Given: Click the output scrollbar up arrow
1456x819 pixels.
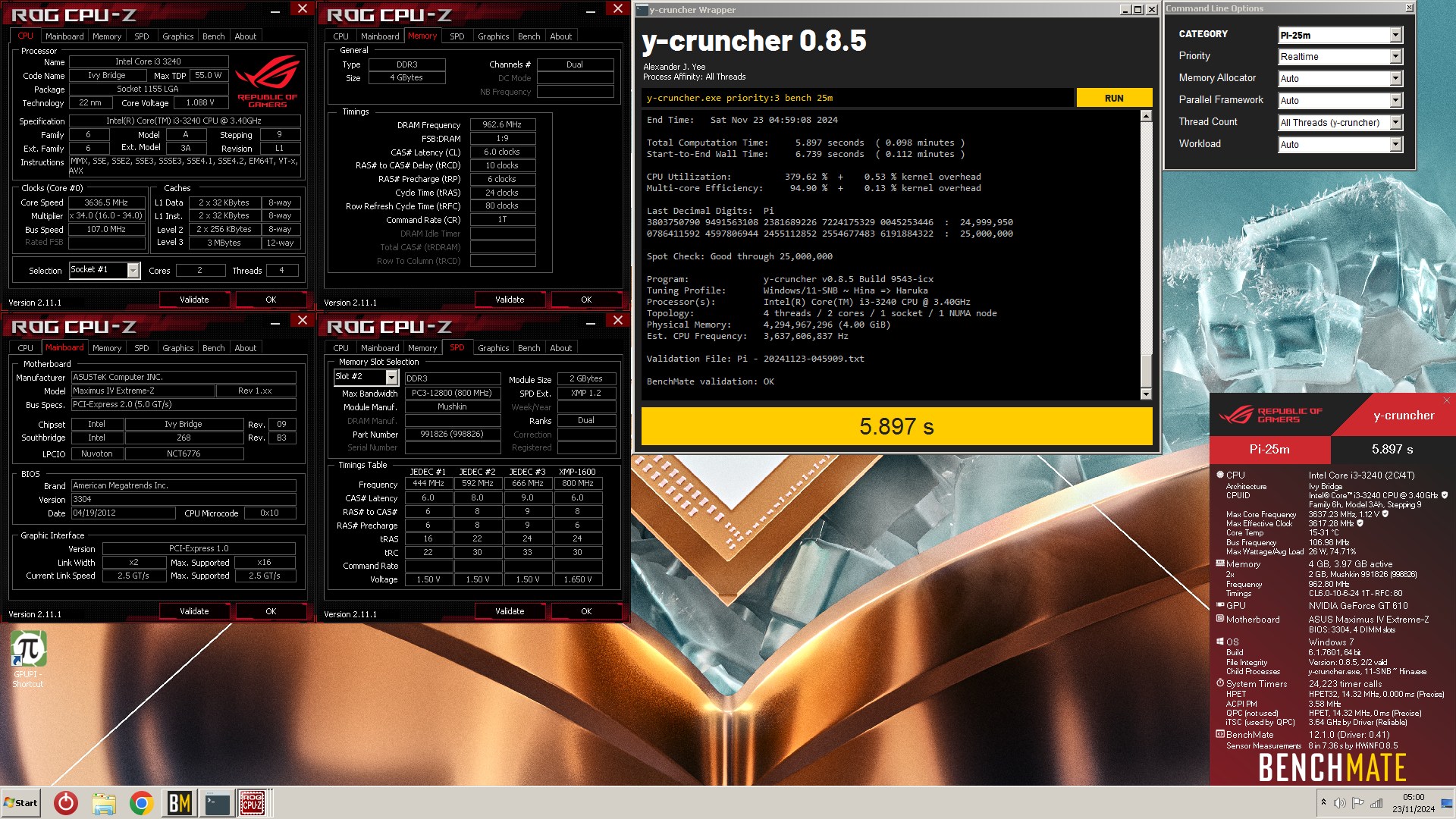Looking at the screenshot, I should pos(1146,116).
